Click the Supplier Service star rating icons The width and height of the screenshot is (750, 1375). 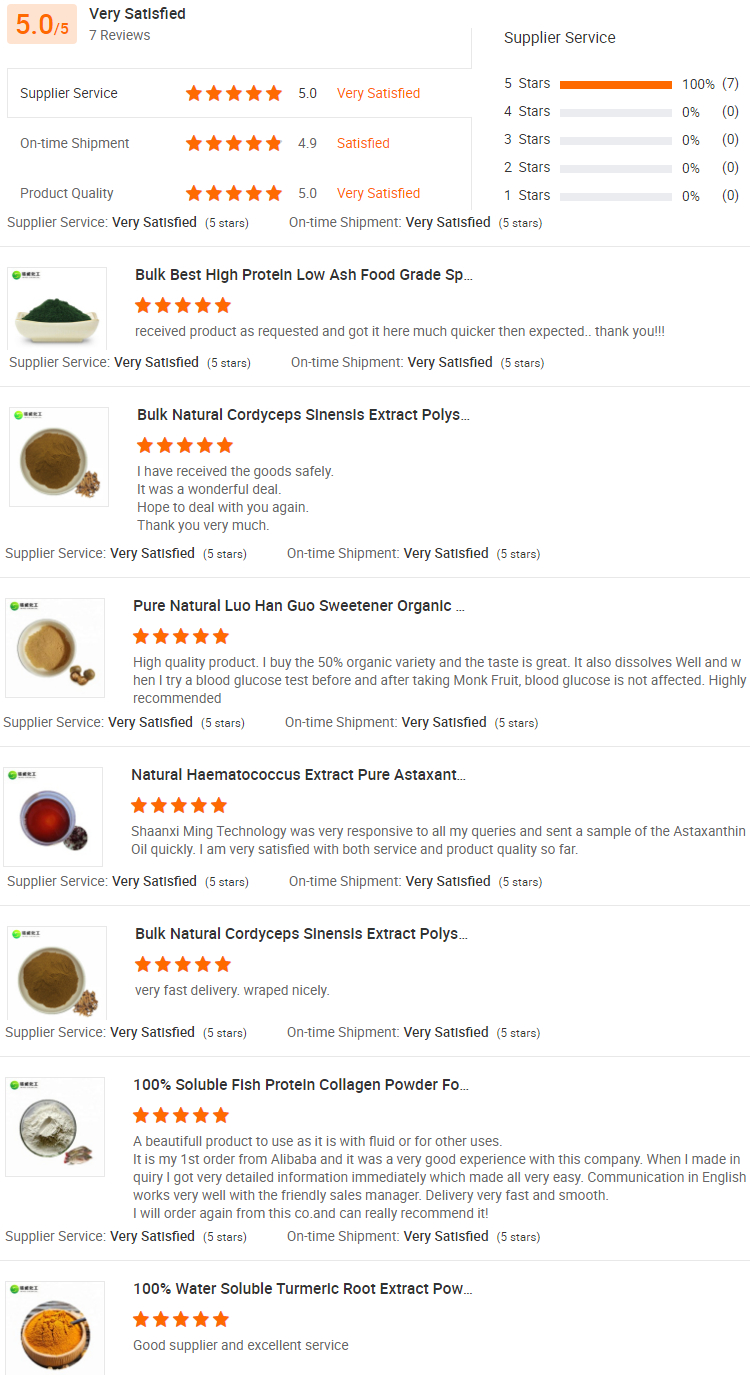click(233, 93)
